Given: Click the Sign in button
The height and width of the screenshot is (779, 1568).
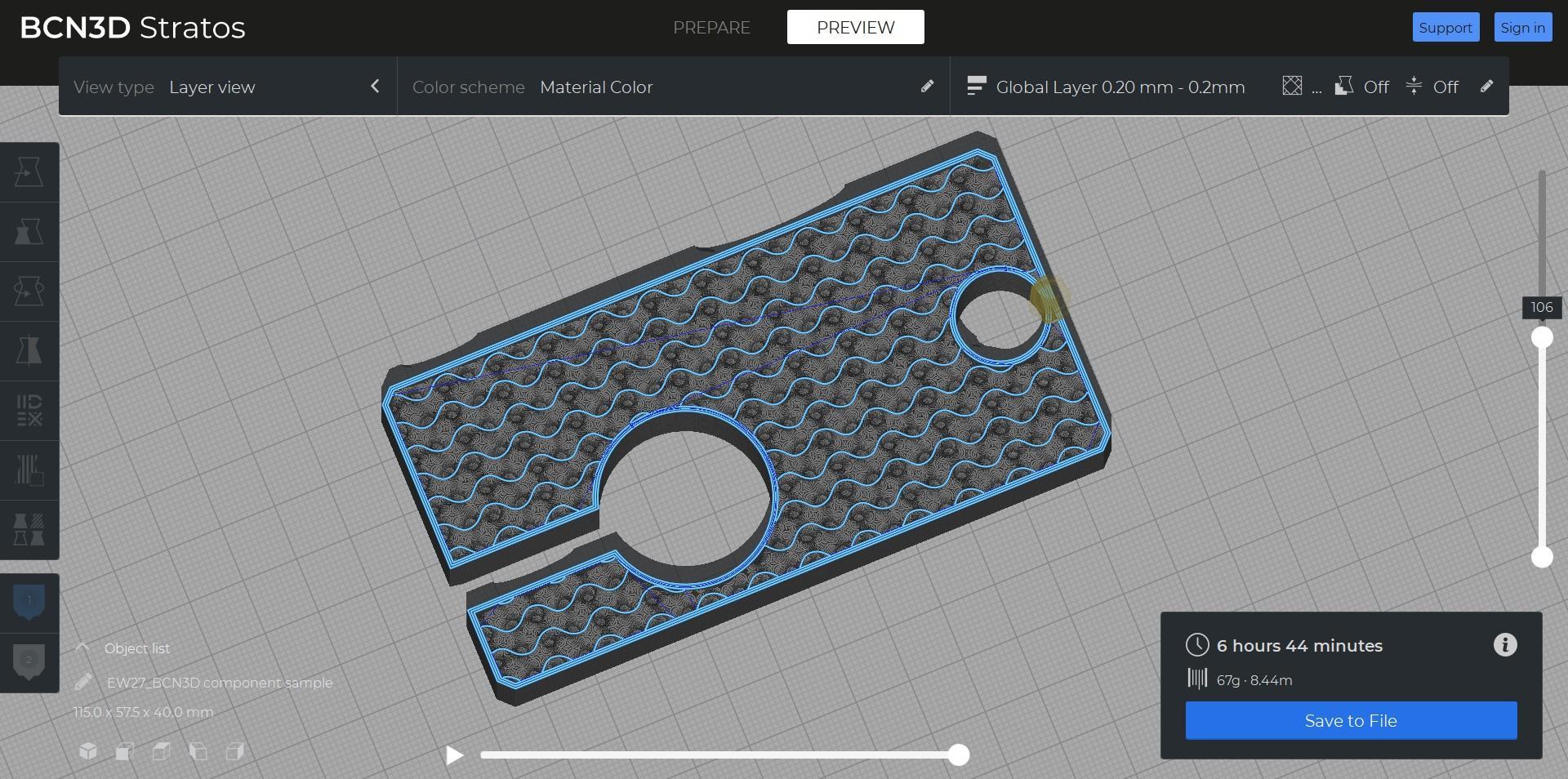Looking at the screenshot, I should click(1522, 27).
